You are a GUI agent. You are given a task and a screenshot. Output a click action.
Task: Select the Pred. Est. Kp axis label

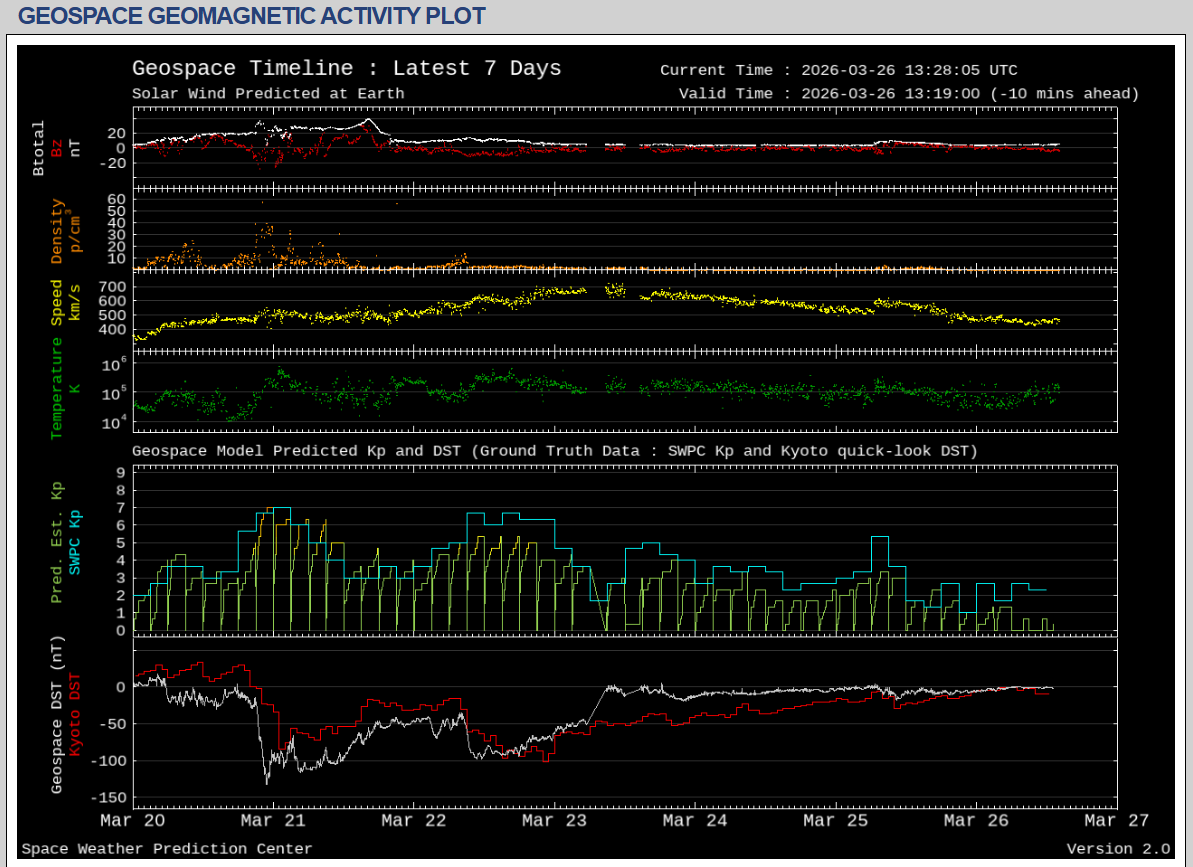[57, 542]
